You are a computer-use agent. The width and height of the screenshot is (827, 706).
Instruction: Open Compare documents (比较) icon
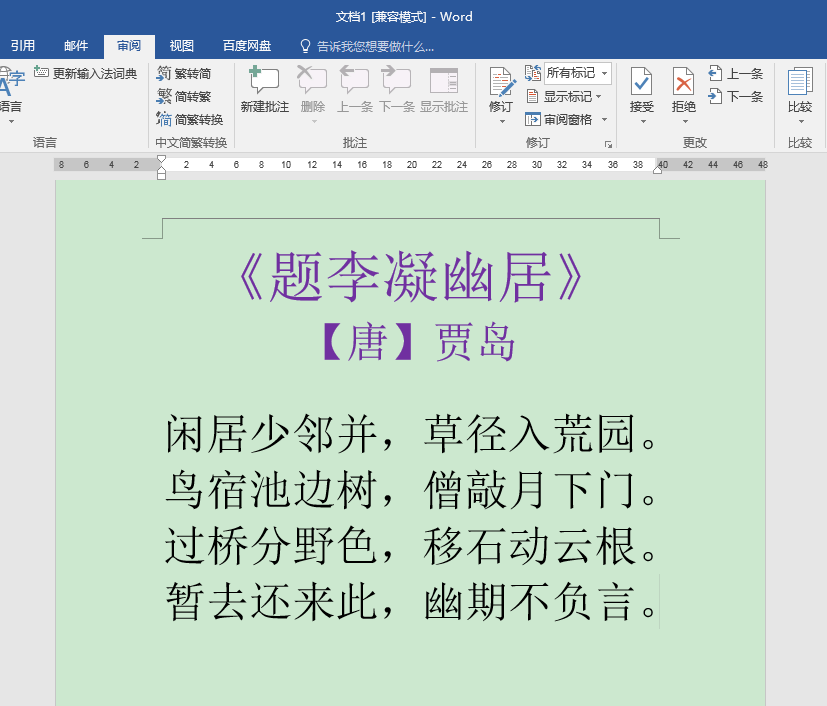coord(800,81)
